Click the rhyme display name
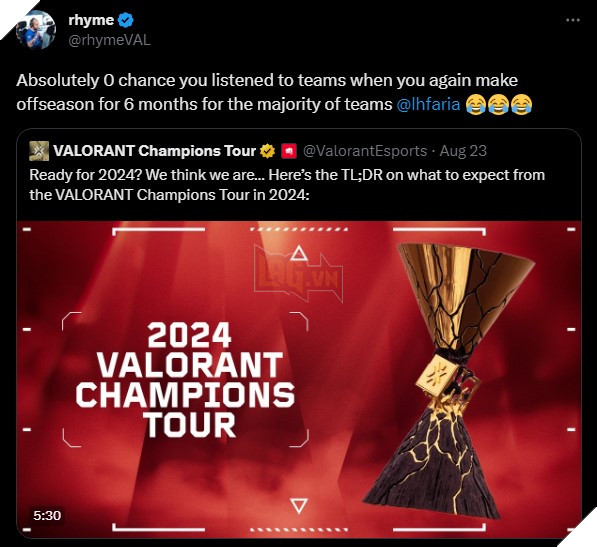Image resolution: width=597 pixels, height=547 pixels. tap(91, 20)
